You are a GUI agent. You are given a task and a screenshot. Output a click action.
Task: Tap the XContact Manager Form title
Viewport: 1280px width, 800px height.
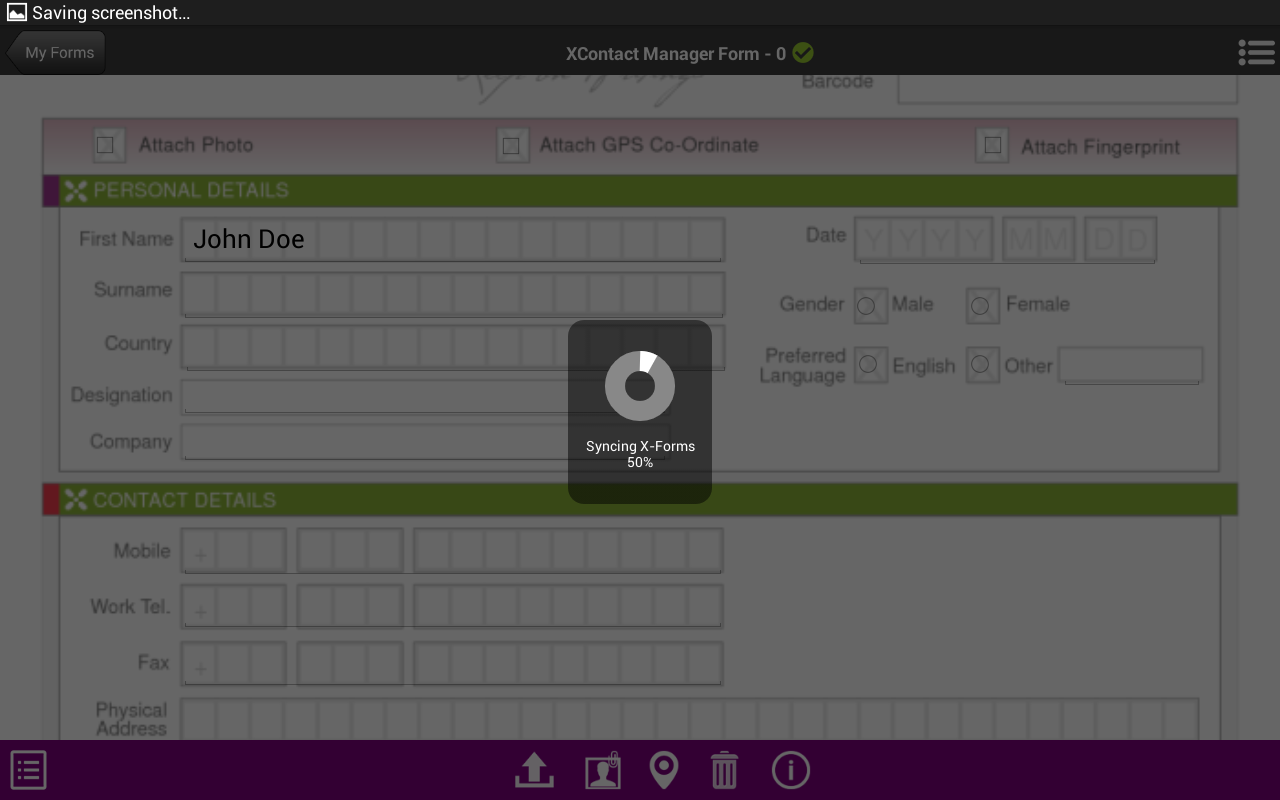(676, 54)
